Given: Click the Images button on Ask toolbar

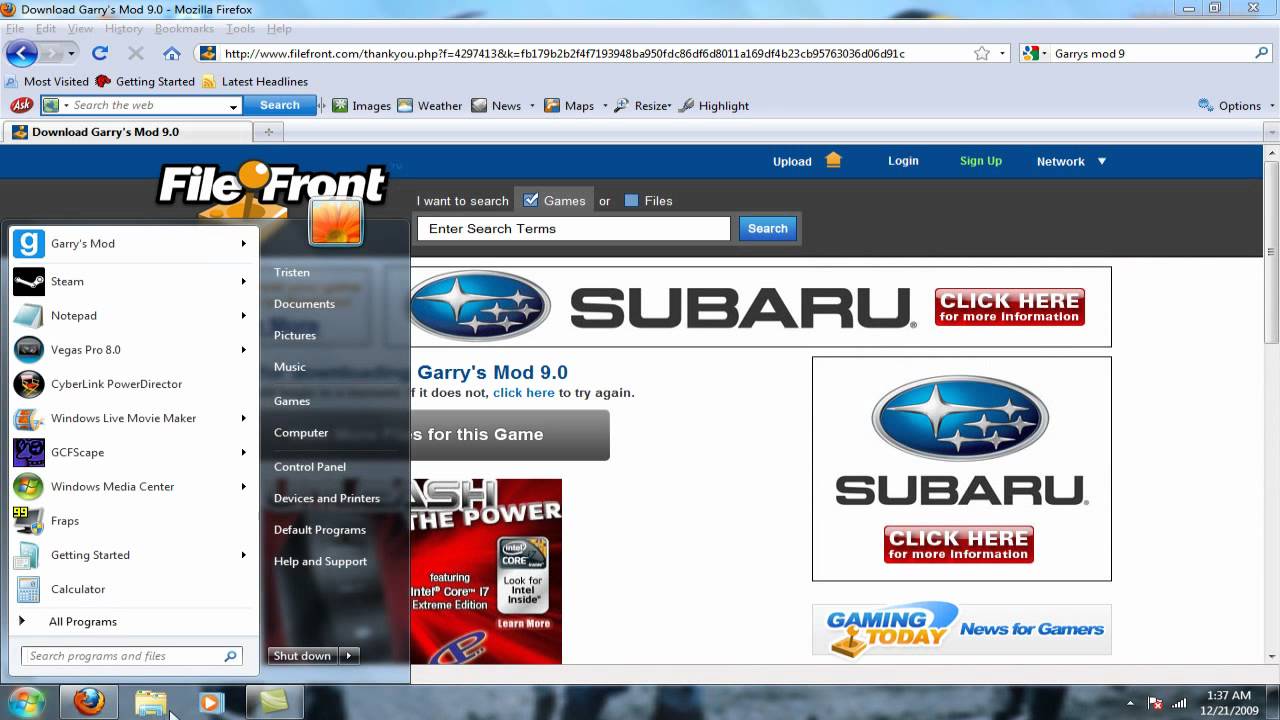Looking at the screenshot, I should tap(361, 105).
